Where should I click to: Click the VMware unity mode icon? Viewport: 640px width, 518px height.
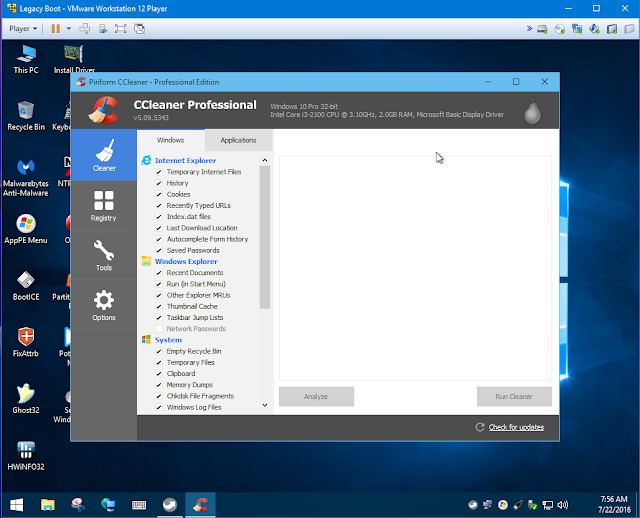point(140,29)
